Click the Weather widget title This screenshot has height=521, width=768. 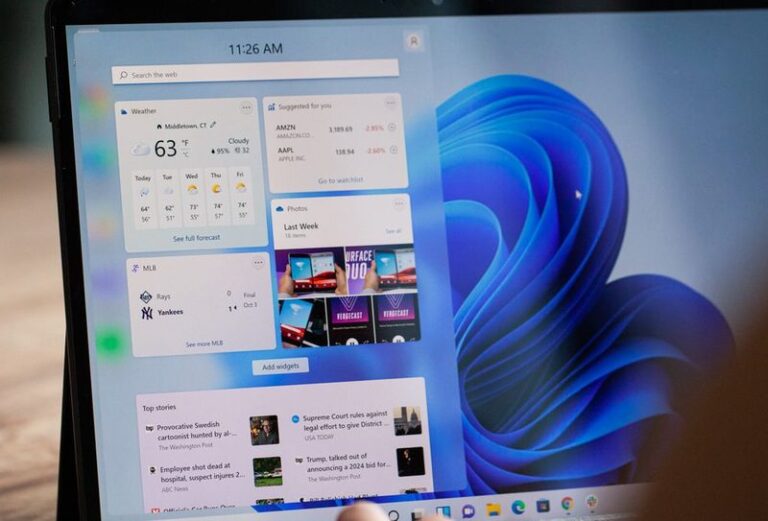pos(144,111)
